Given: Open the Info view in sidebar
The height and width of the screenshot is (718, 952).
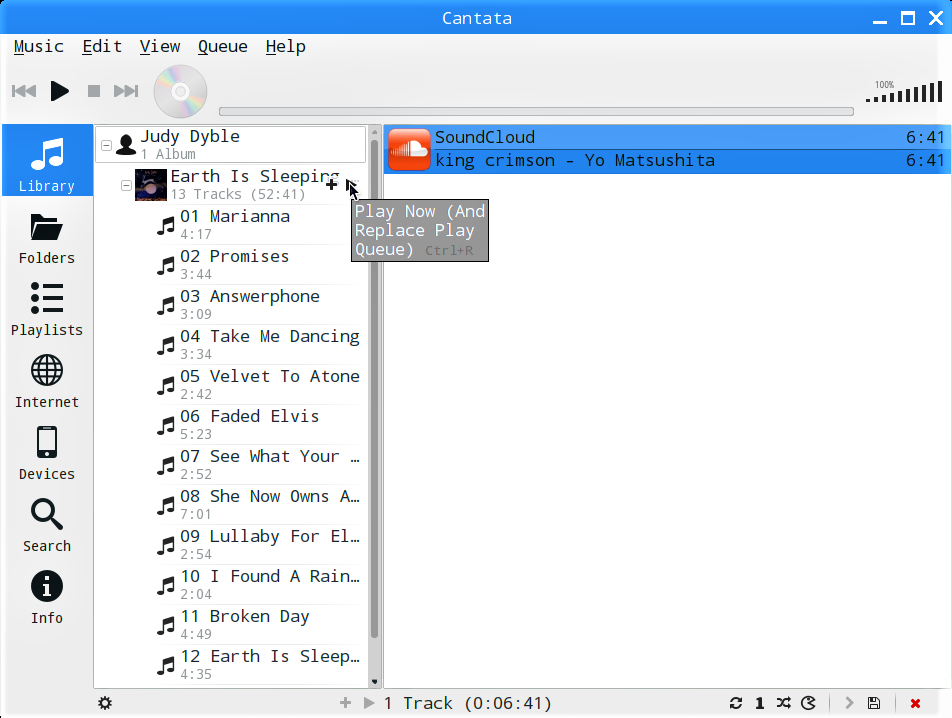Looking at the screenshot, I should pos(47,598).
